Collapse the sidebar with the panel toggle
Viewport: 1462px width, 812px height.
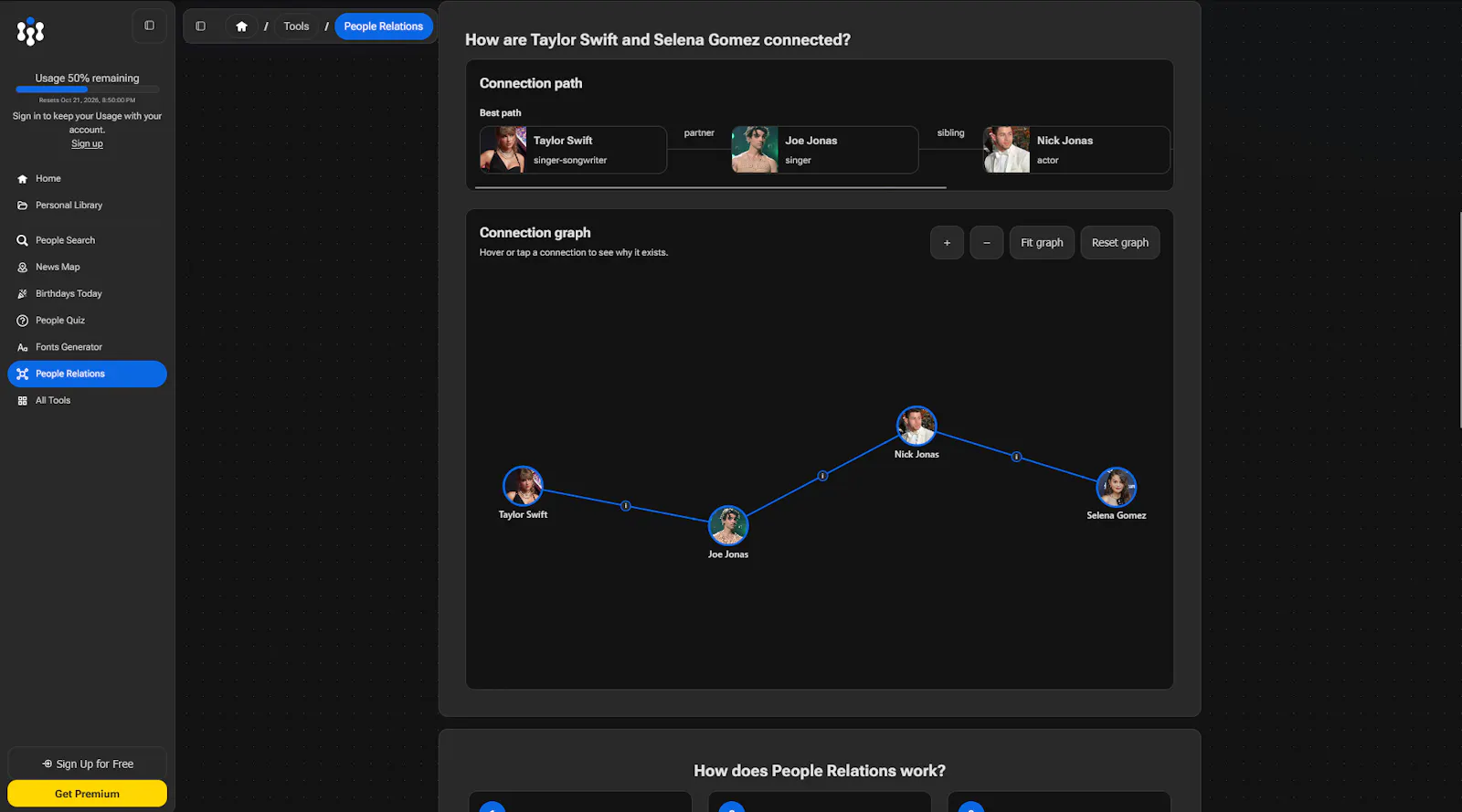coord(149,26)
